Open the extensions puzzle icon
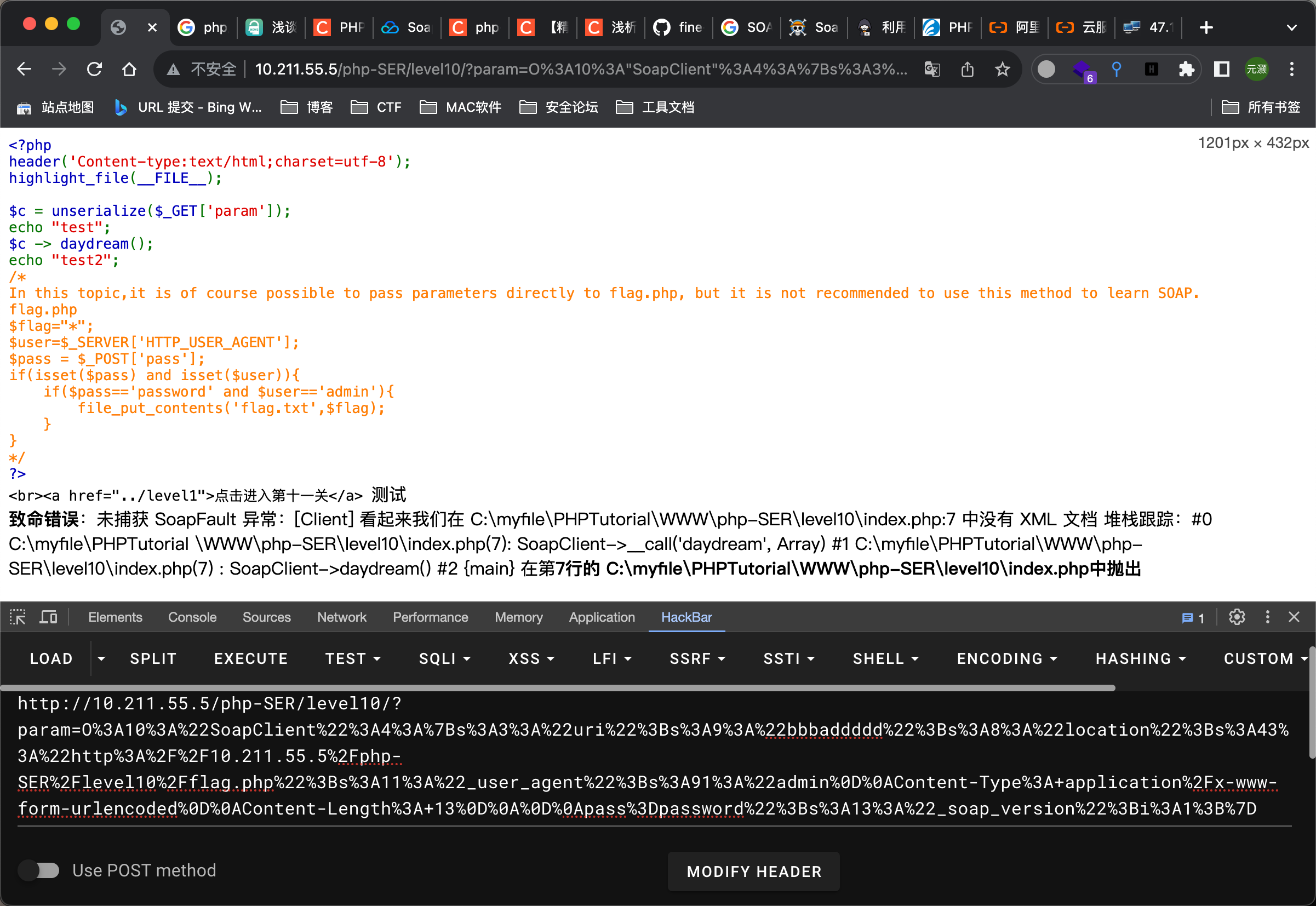This screenshot has height=906, width=1316. (1186, 69)
